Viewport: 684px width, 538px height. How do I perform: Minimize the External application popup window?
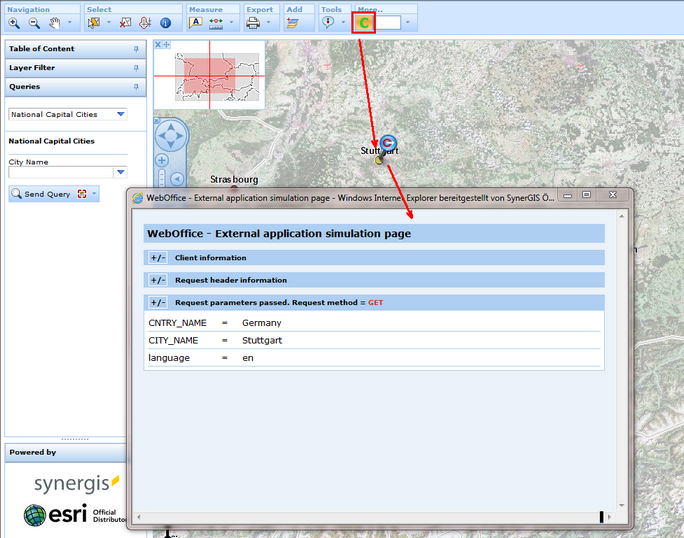[x=568, y=195]
